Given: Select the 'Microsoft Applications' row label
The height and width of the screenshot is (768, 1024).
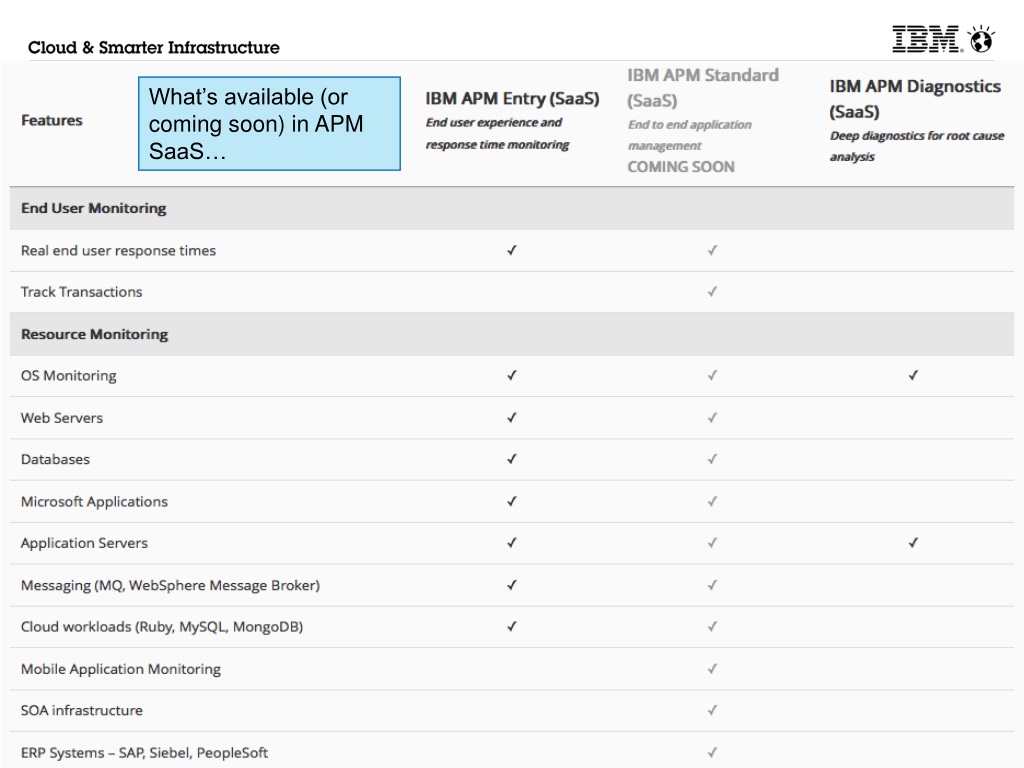Looking at the screenshot, I should (94, 502).
